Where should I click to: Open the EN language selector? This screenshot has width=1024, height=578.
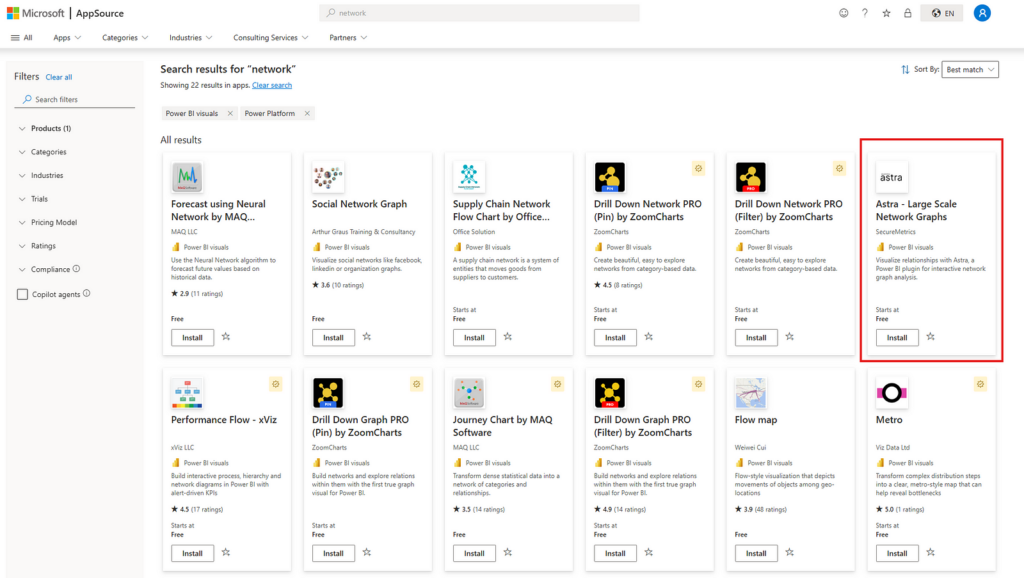pyautogui.click(x=942, y=13)
